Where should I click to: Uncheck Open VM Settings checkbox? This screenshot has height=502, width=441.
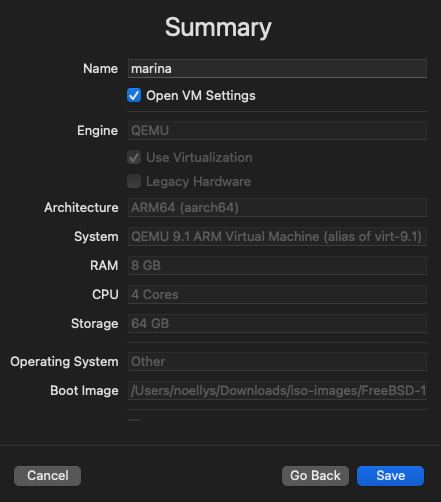pyautogui.click(x=134, y=95)
